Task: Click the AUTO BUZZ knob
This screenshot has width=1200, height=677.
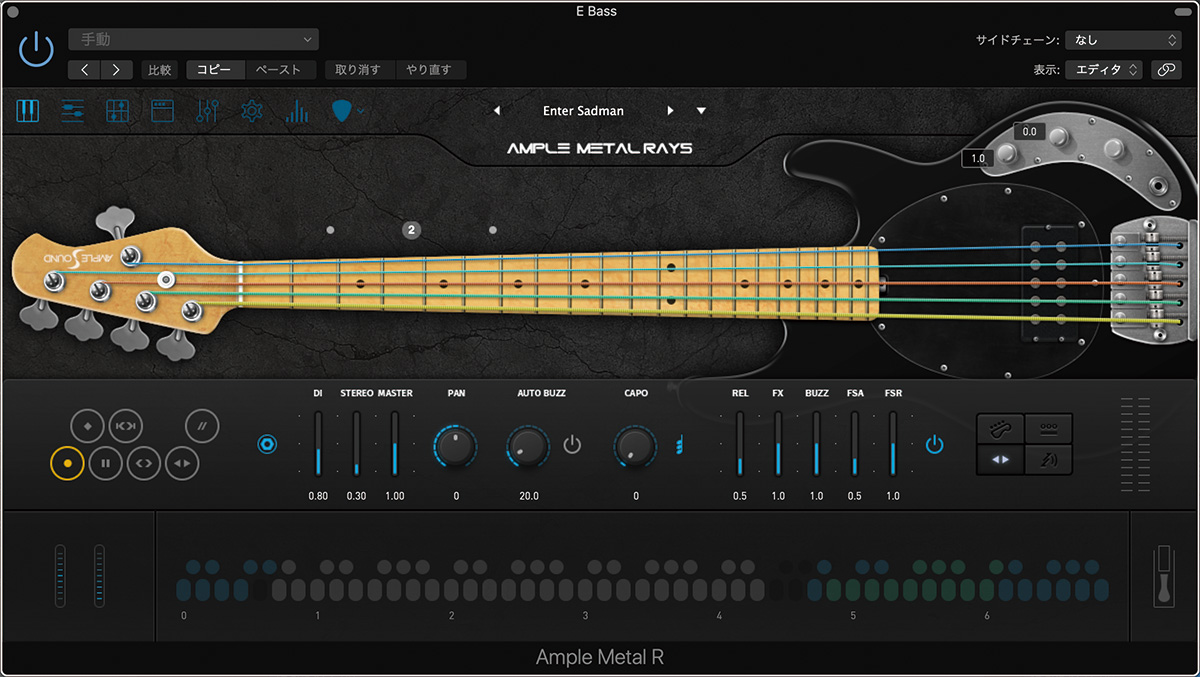Action: pos(529,445)
